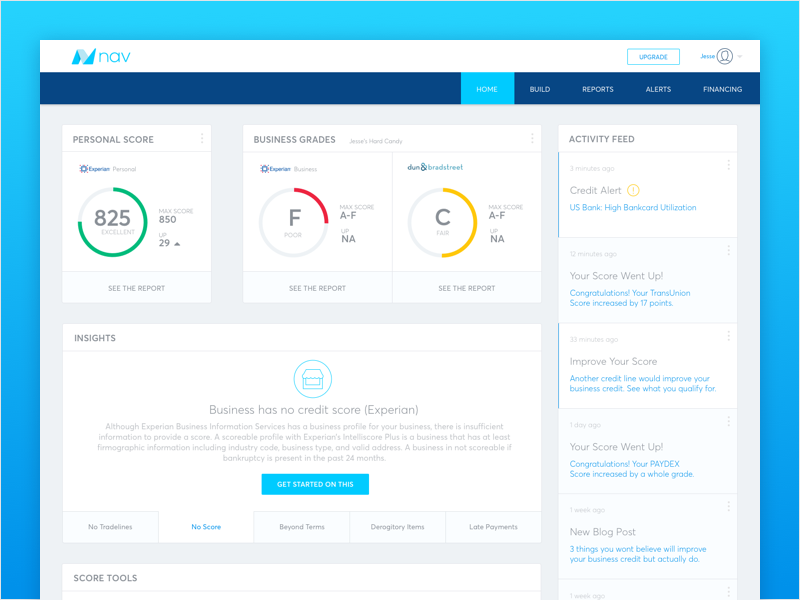Open the Business Grades card options menu icon
The image size is (800, 600).
(531, 138)
